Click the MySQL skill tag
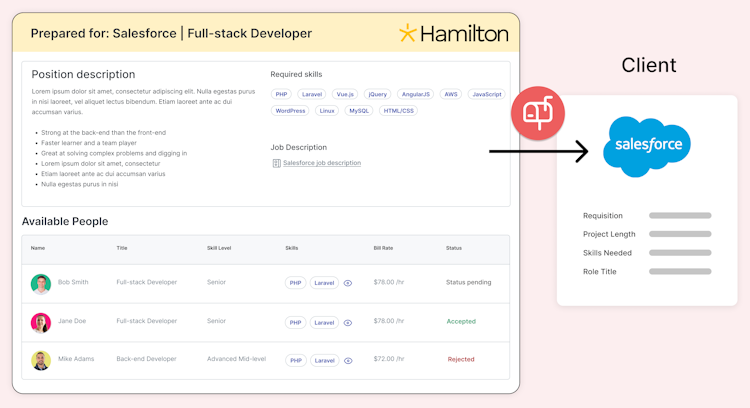 (x=359, y=110)
